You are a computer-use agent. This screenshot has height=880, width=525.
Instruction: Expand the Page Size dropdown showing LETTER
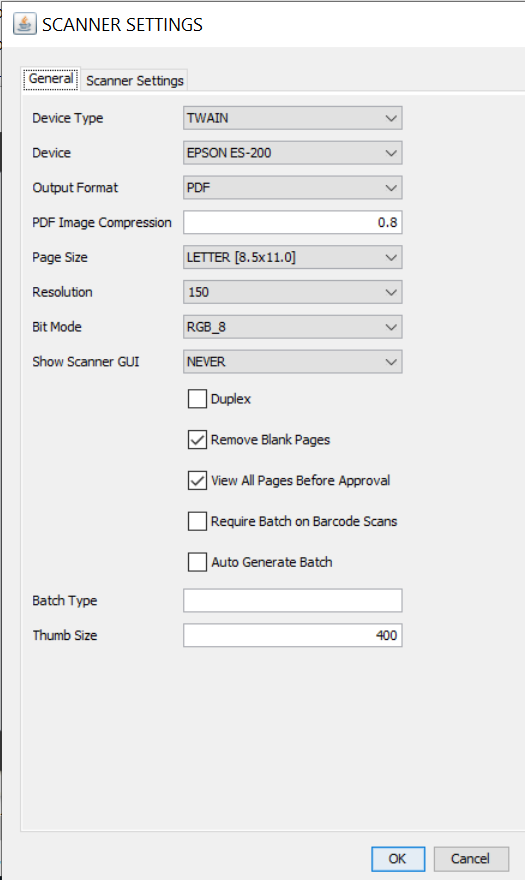[x=293, y=257]
